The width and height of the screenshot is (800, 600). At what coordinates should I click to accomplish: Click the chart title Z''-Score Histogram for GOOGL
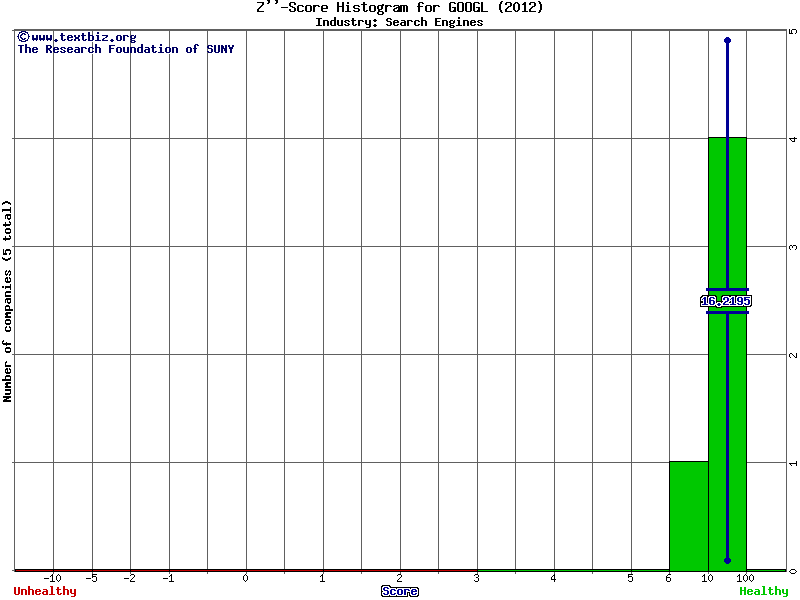(x=399, y=8)
